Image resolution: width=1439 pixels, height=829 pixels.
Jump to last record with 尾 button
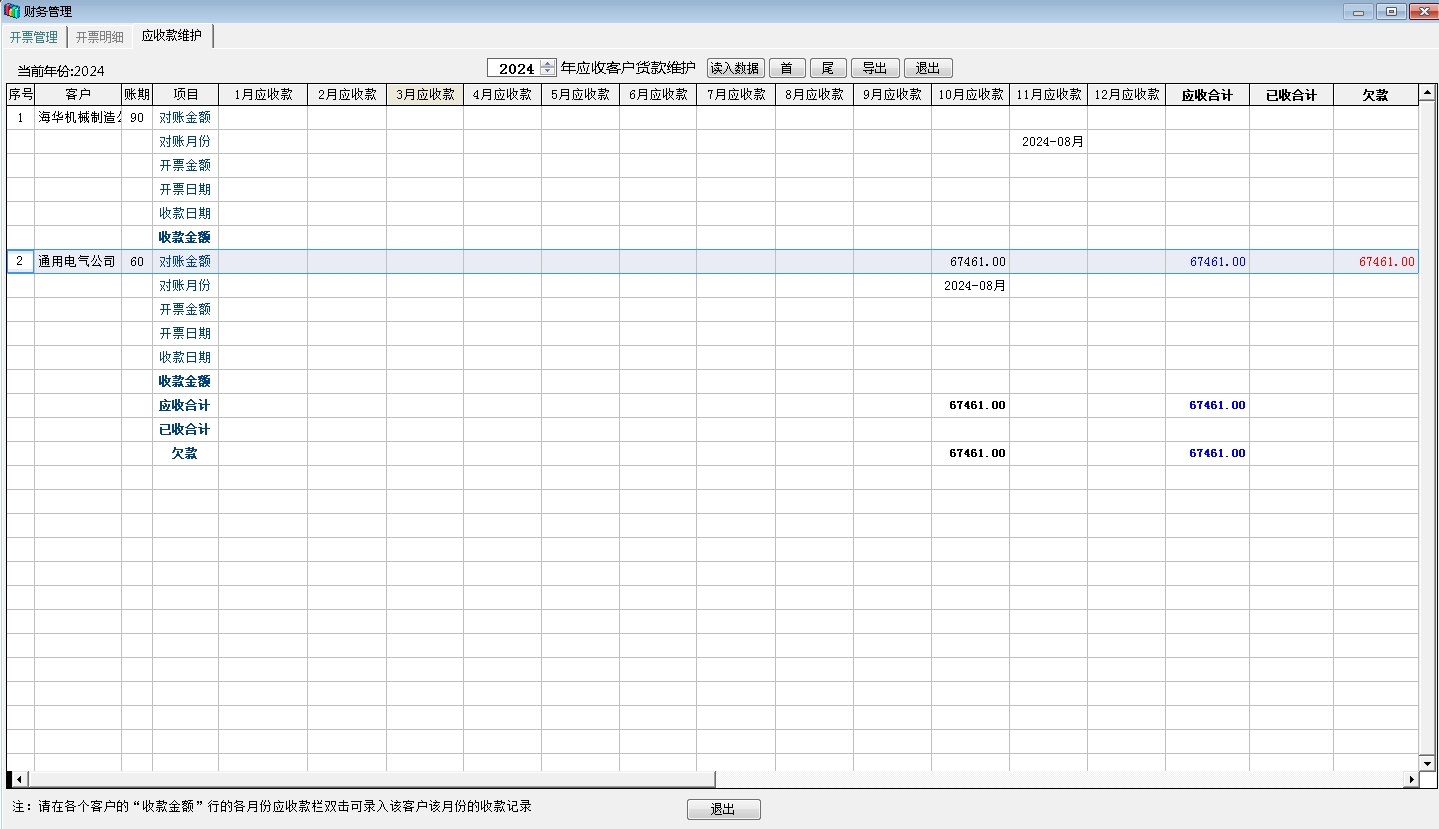point(828,68)
